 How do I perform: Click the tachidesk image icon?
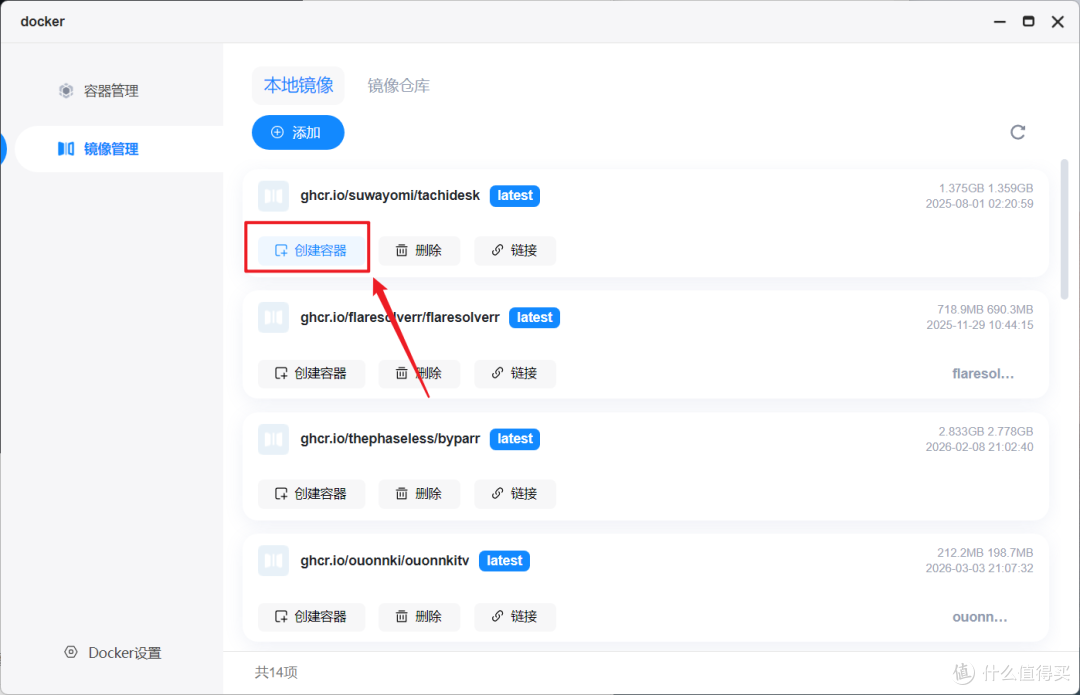[273, 196]
